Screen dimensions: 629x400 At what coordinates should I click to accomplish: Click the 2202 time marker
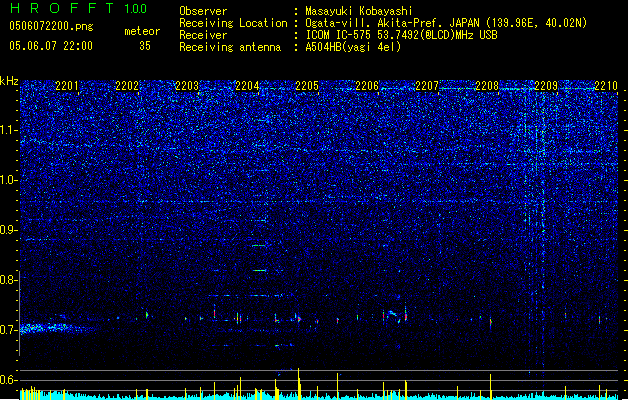(127, 86)
